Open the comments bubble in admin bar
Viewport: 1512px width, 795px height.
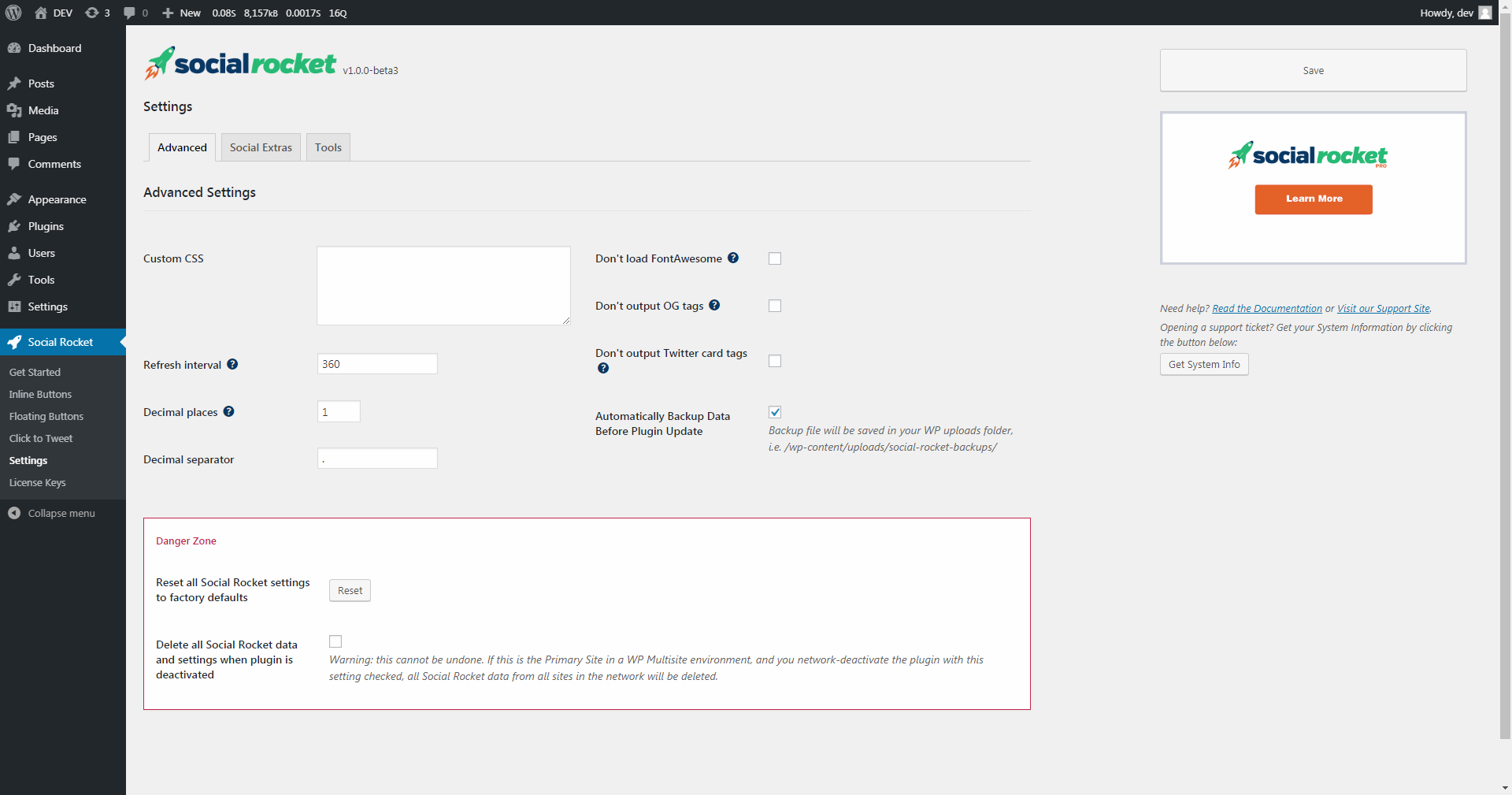pos(129,13)
